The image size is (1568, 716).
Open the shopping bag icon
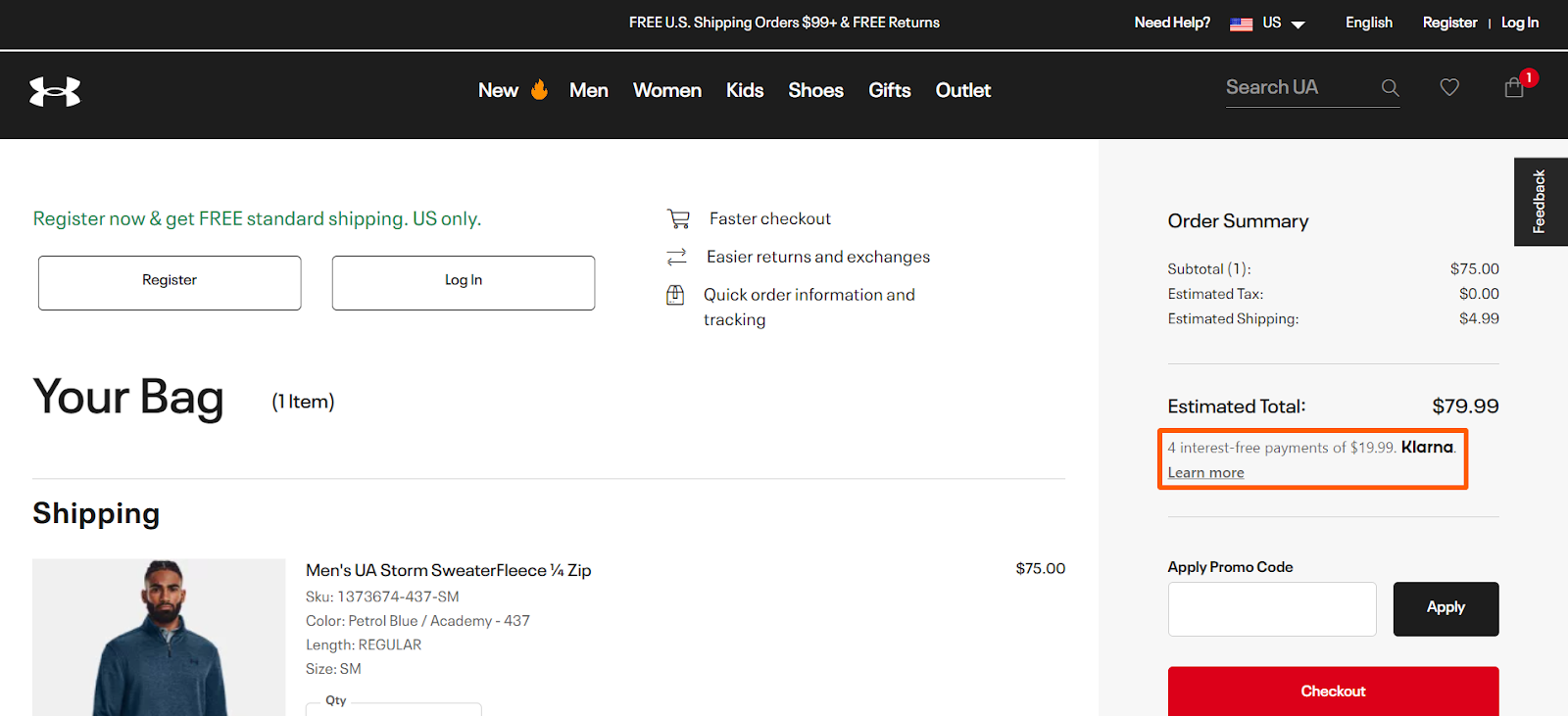click(1514, 88)
